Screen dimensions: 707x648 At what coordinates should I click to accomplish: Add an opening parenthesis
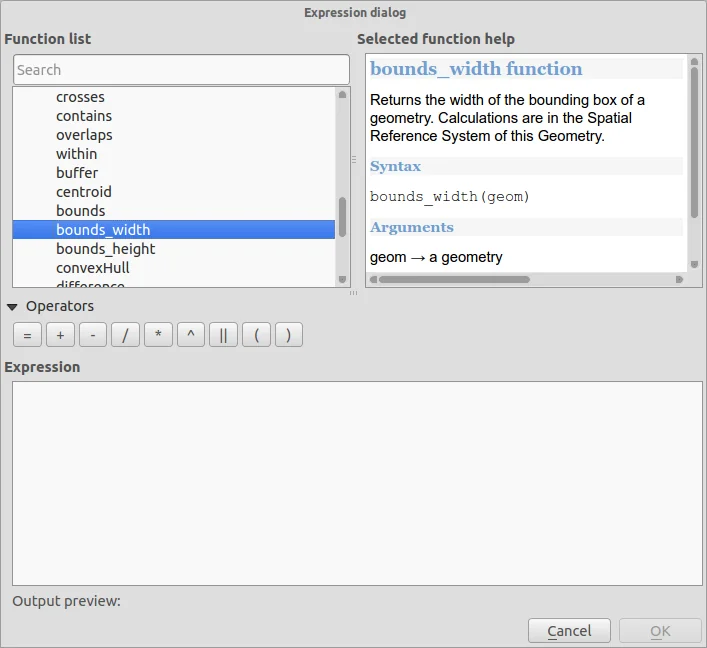pyautogui.click(x=256, y=335)
